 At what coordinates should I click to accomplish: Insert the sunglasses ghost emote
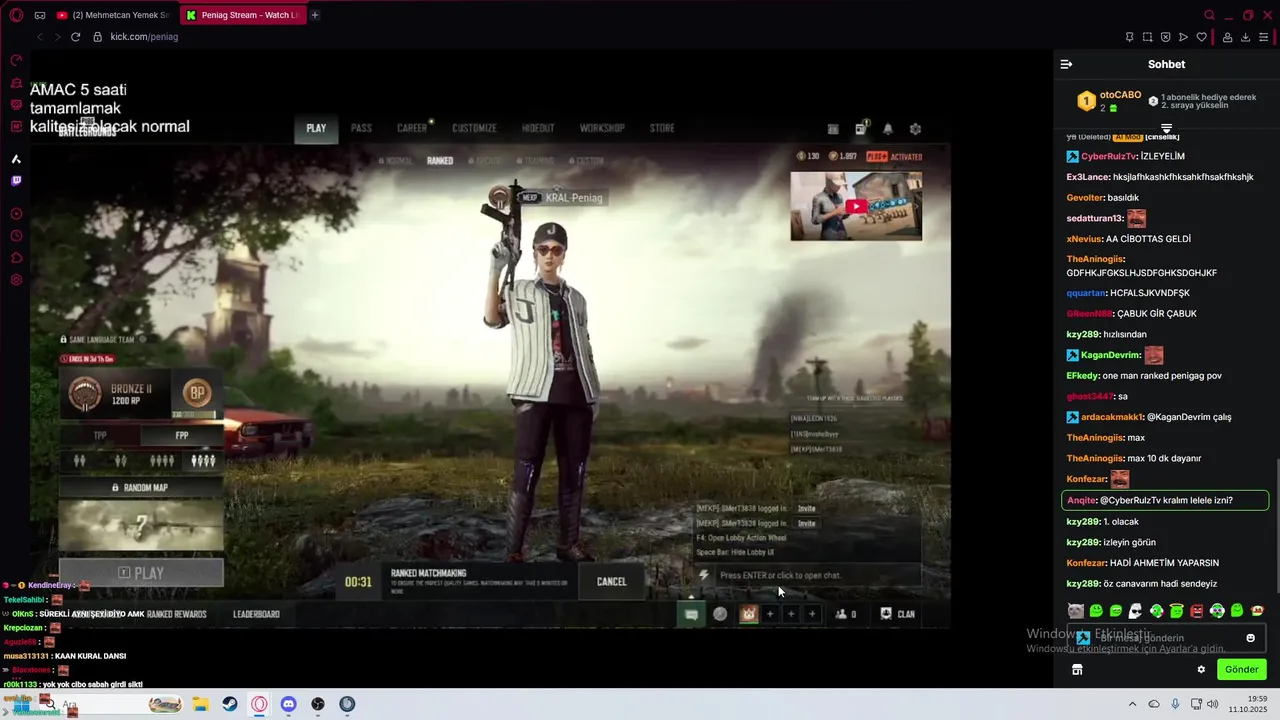click(1136, 611)
